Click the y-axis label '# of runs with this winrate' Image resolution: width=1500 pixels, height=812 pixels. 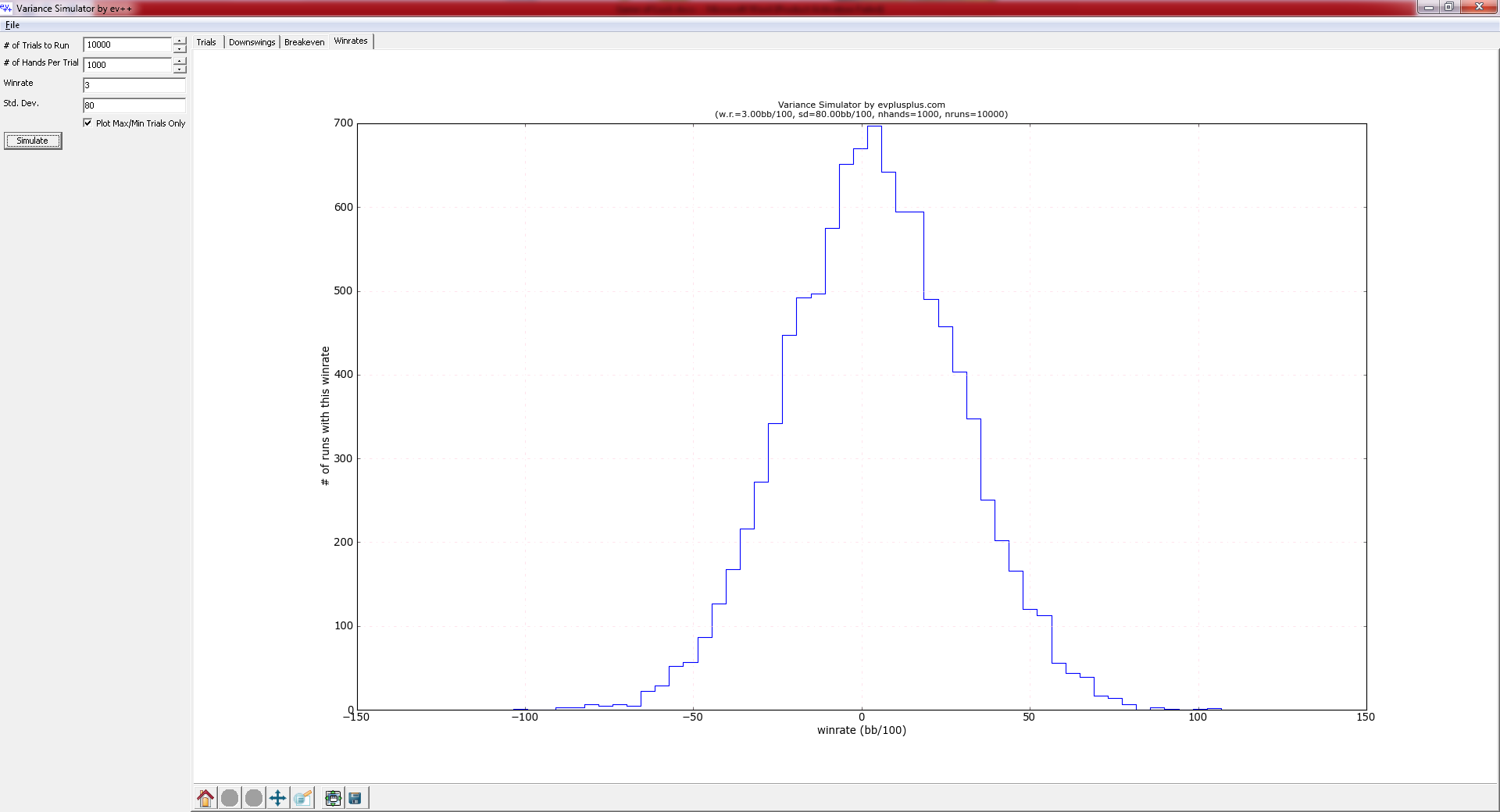325,416
